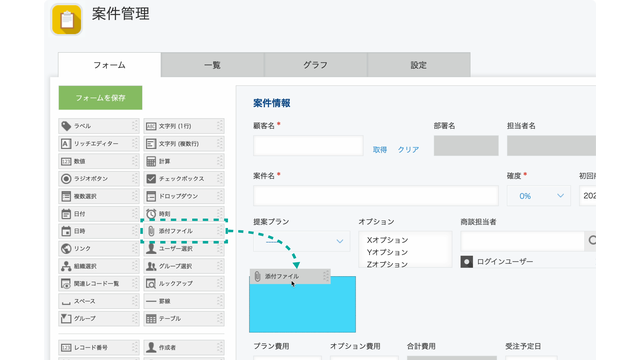Screen dimensions: 640x360
Task: Choose the 数値 number field item
Action: [99, 161]
